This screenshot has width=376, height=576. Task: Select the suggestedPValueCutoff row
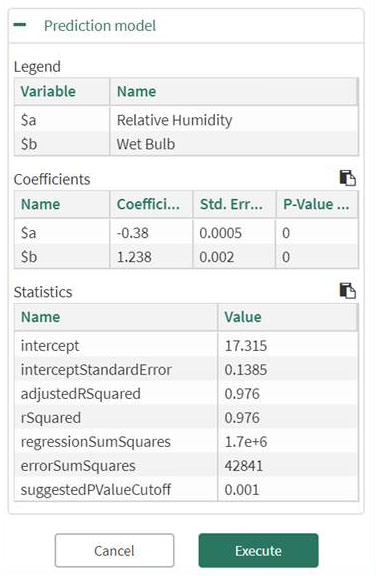point(186,489)
